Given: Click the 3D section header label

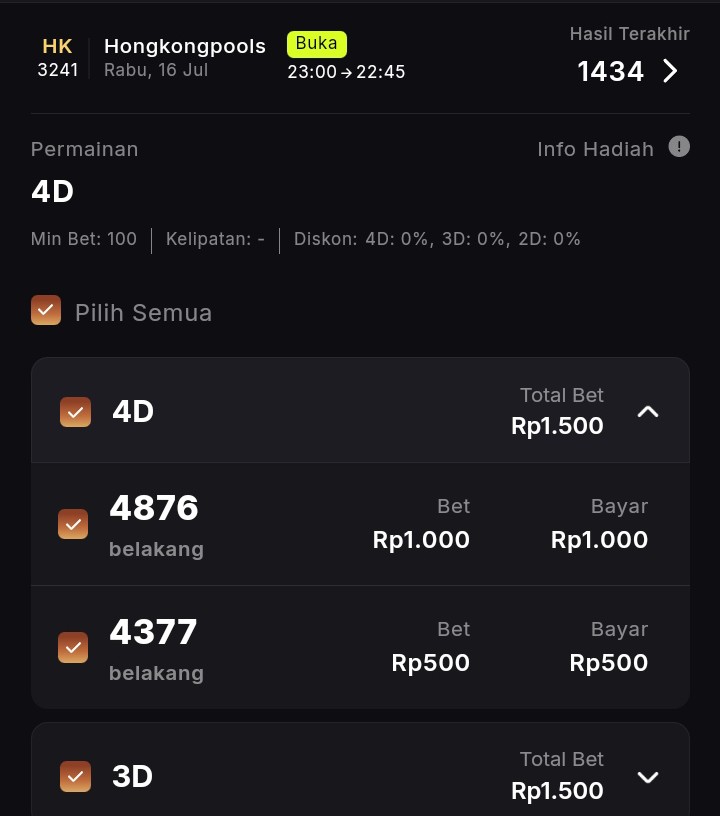Looking at the screenshot, I should point(132,776).
